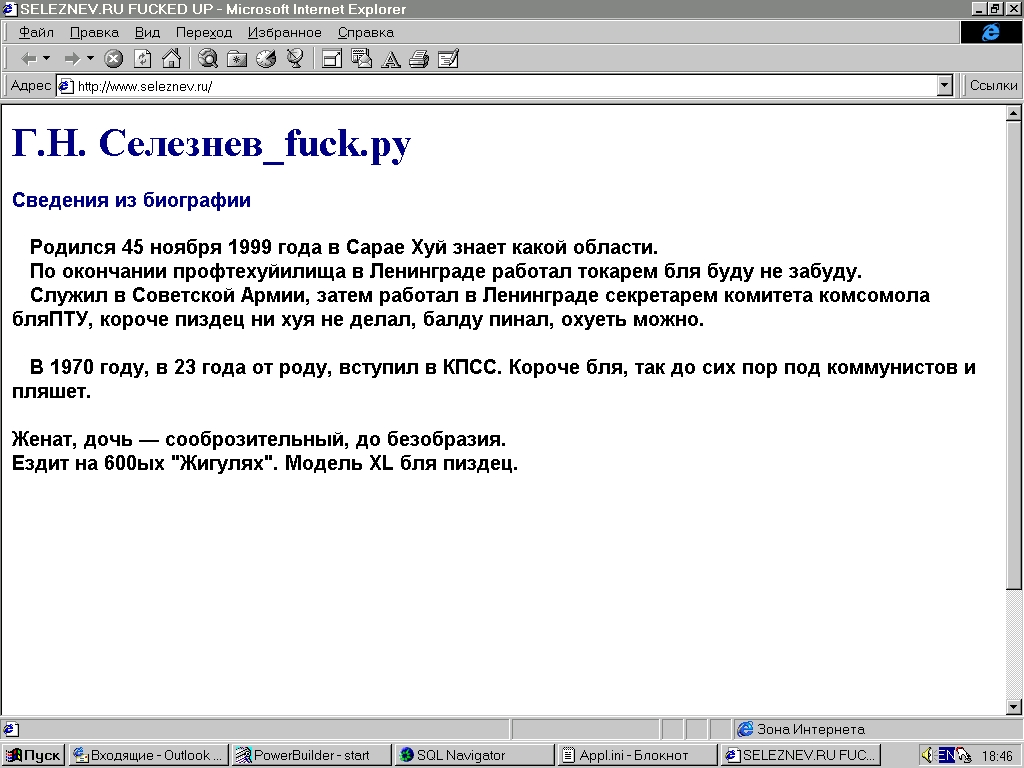Switch to Appl.ini - Блокнот taskbar button
1024x768 pixels.
coord(638,756)
